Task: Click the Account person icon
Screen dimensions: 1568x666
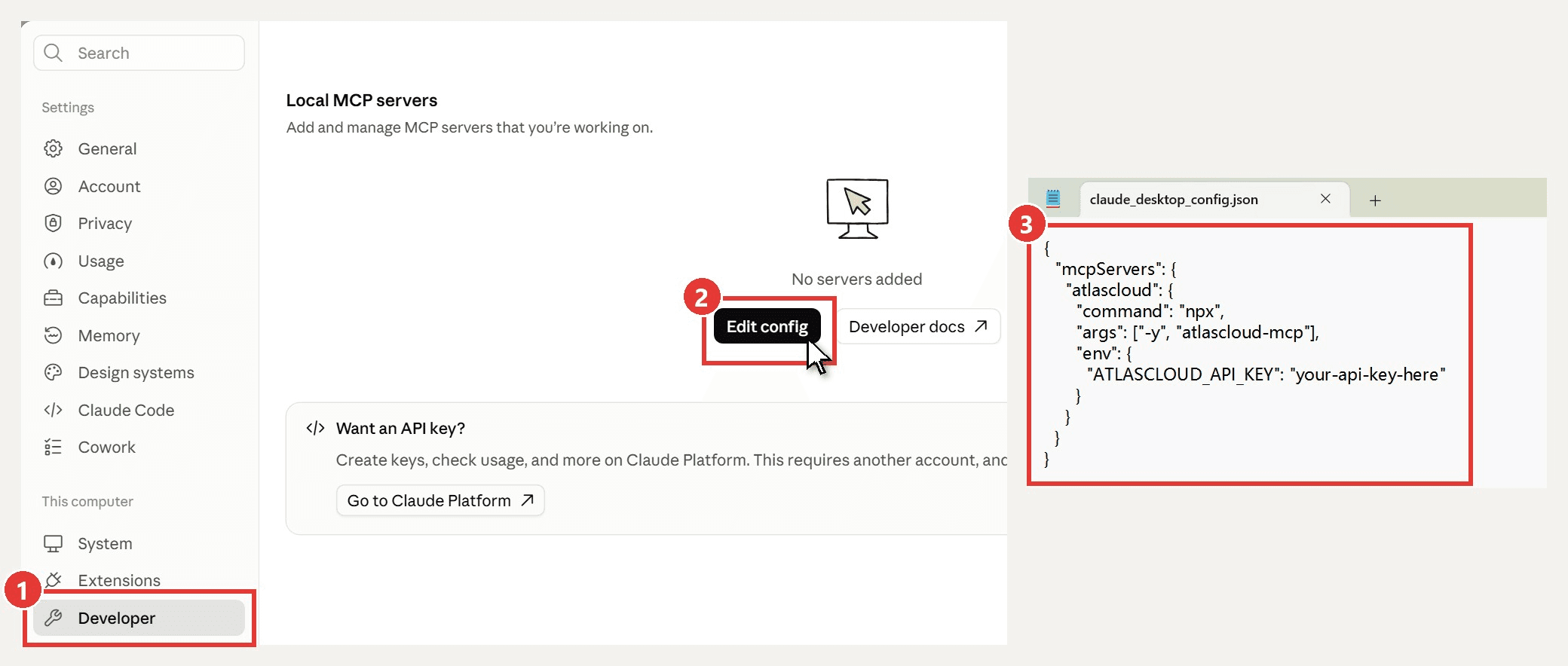Action: (x=53, y=186)
